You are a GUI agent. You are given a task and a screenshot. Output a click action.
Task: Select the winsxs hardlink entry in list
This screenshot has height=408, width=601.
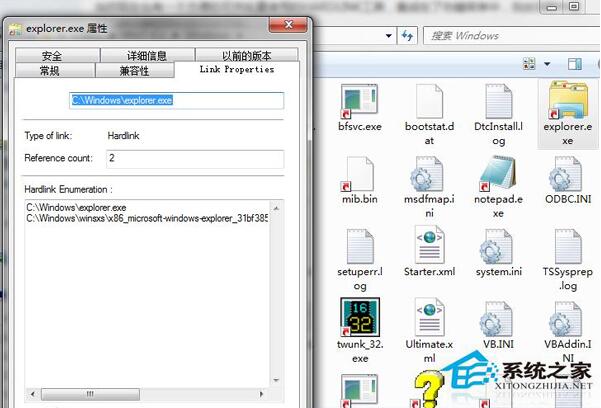tap(147, 219)
